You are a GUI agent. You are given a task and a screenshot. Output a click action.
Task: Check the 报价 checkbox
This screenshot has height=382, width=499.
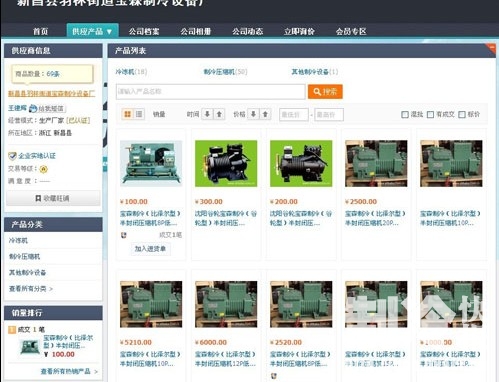[x=462, y=115]
